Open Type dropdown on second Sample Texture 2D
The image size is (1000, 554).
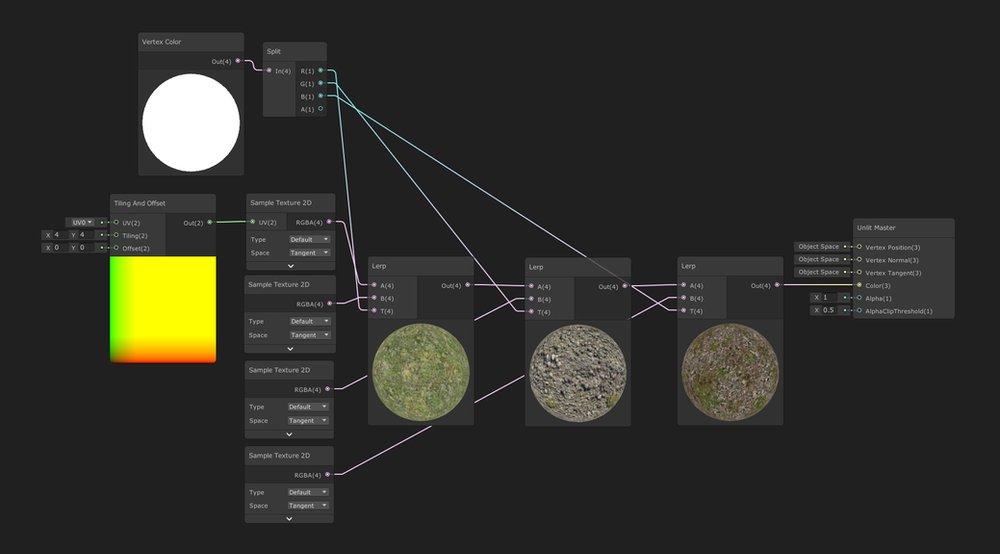click(309, 321)
